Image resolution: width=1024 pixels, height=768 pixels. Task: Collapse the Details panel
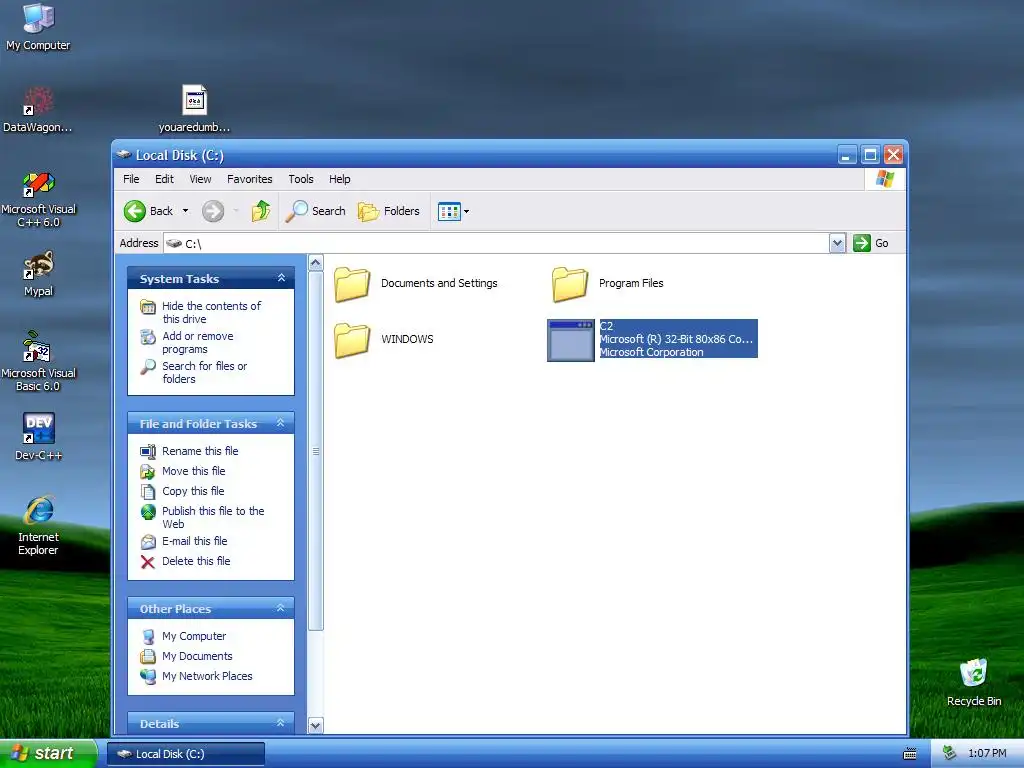coord(281,722)
